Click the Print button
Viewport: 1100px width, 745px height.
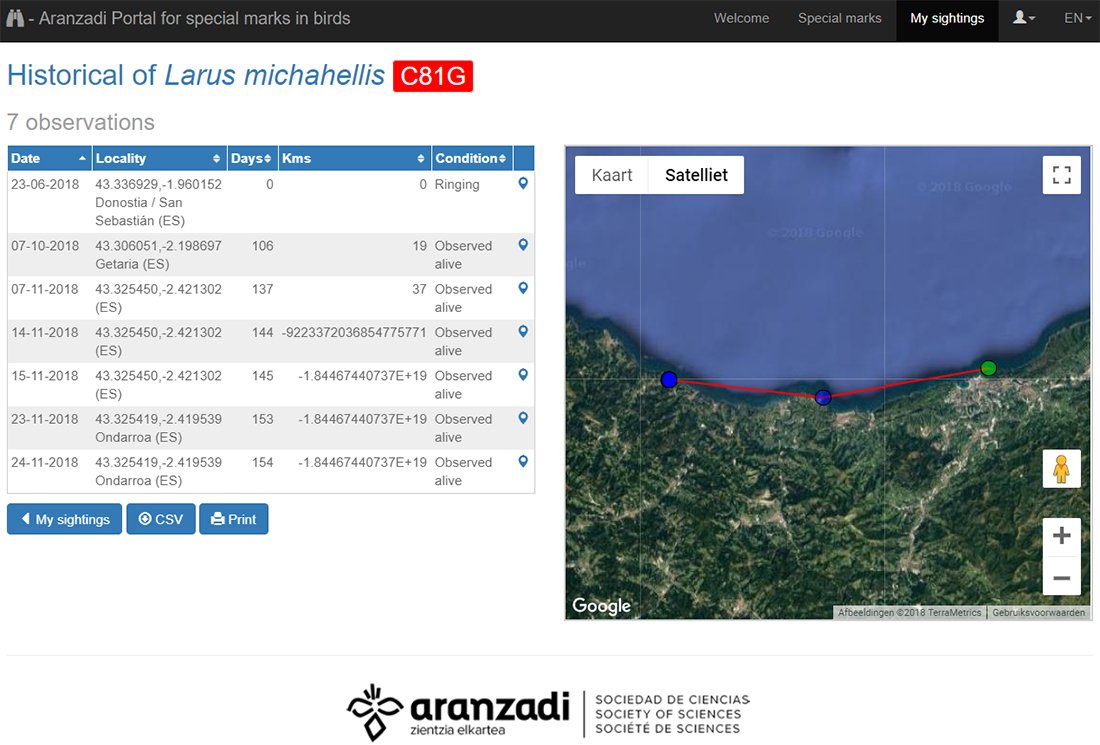click(234, 519)
